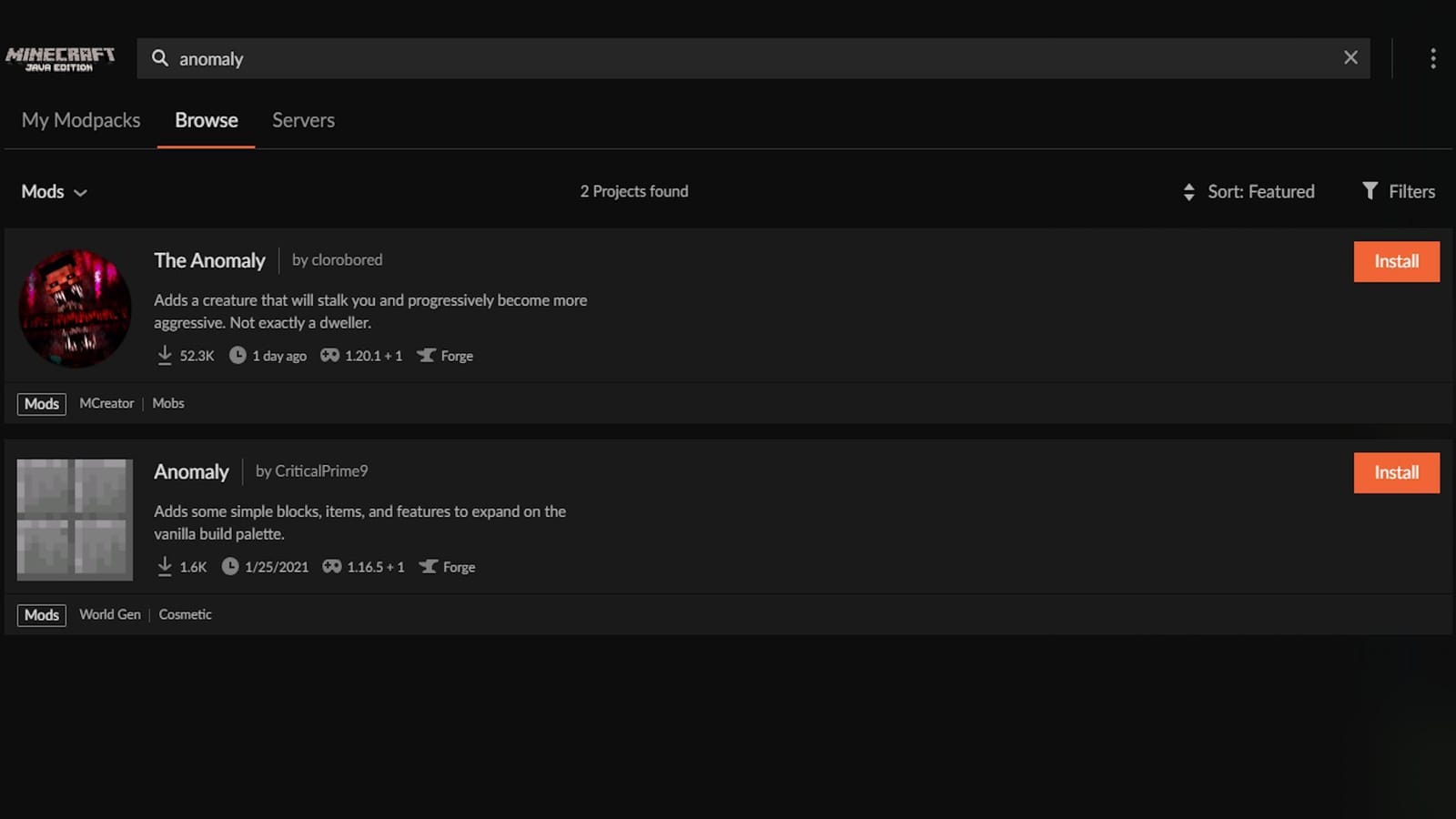The image size is (1456, 819).
Task: Click inside the search input field
Action: click(x=637, y=58)
